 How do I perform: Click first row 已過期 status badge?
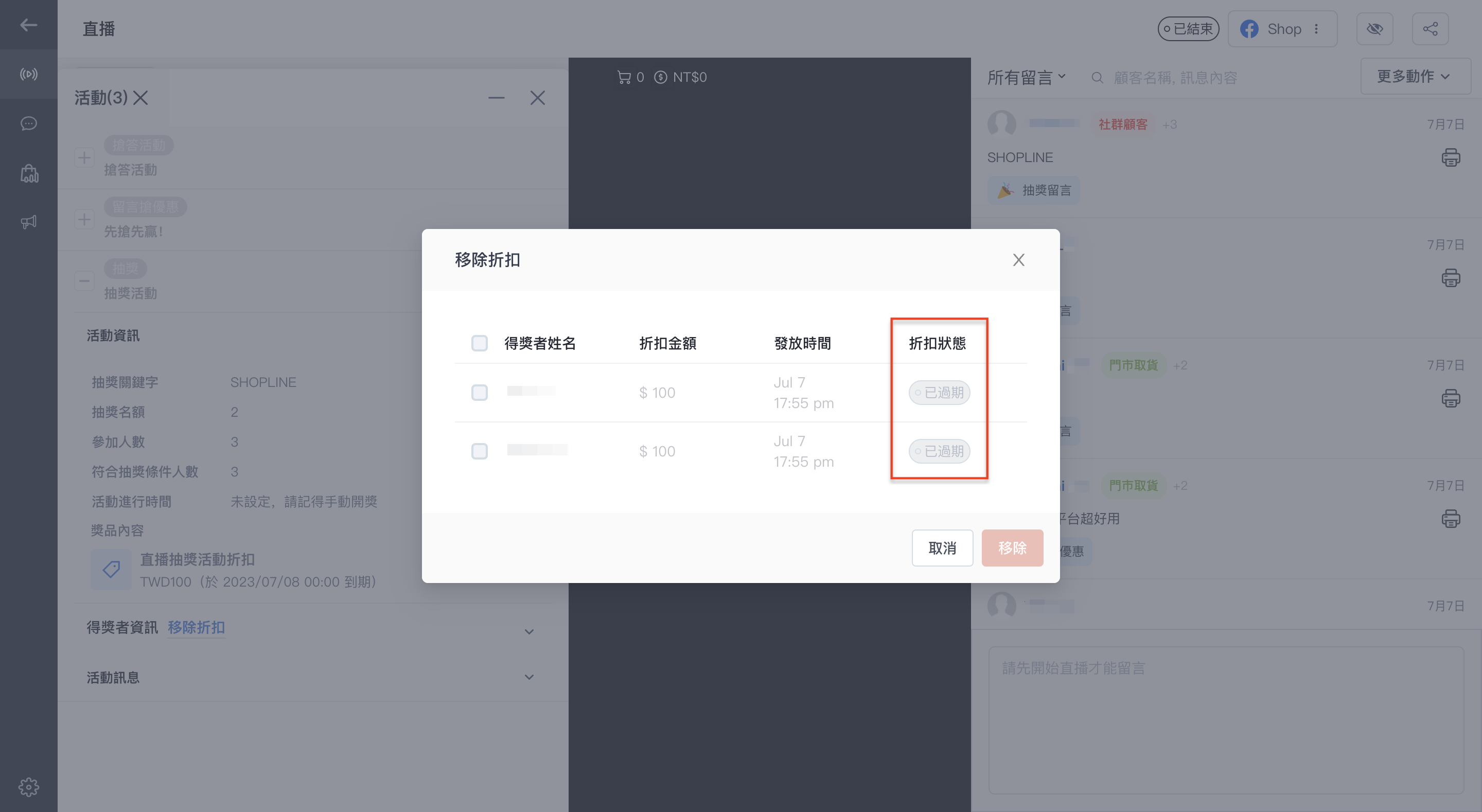(939, 393)
